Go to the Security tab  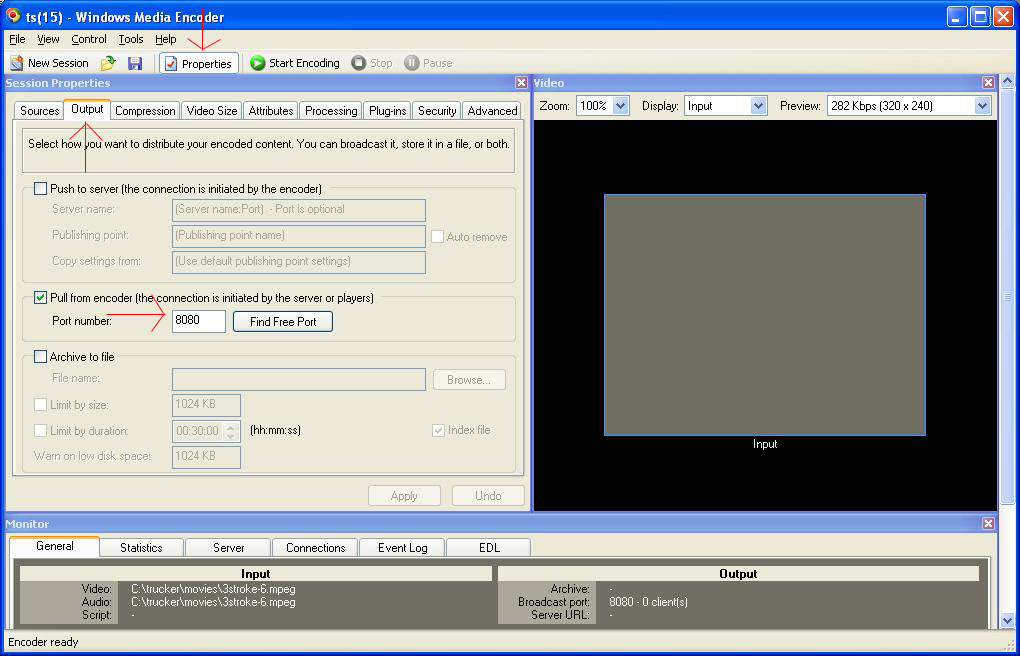tap(437, 111)
